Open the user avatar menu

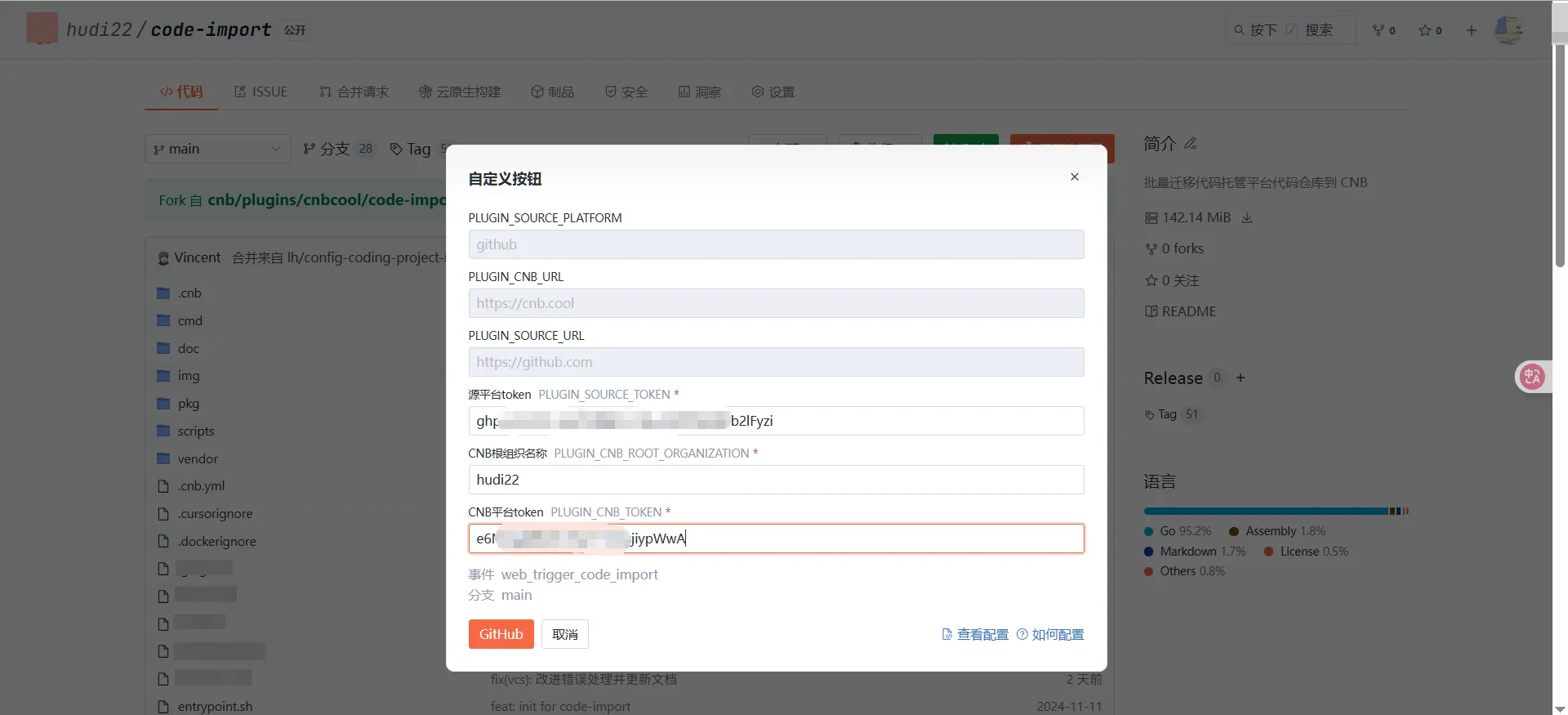tap(1508, 30)
